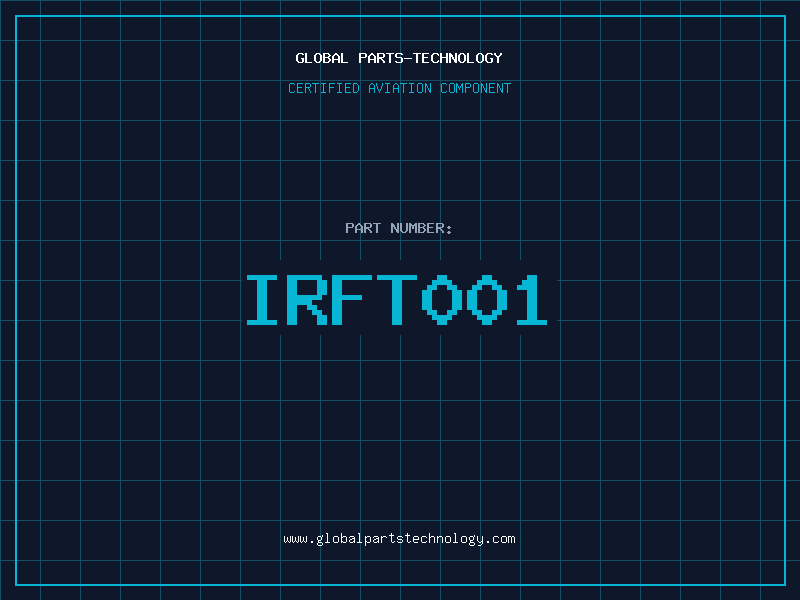Click the word COMPONENT in the subtitle
800x600 pixels.
click(x=476, y=88)
